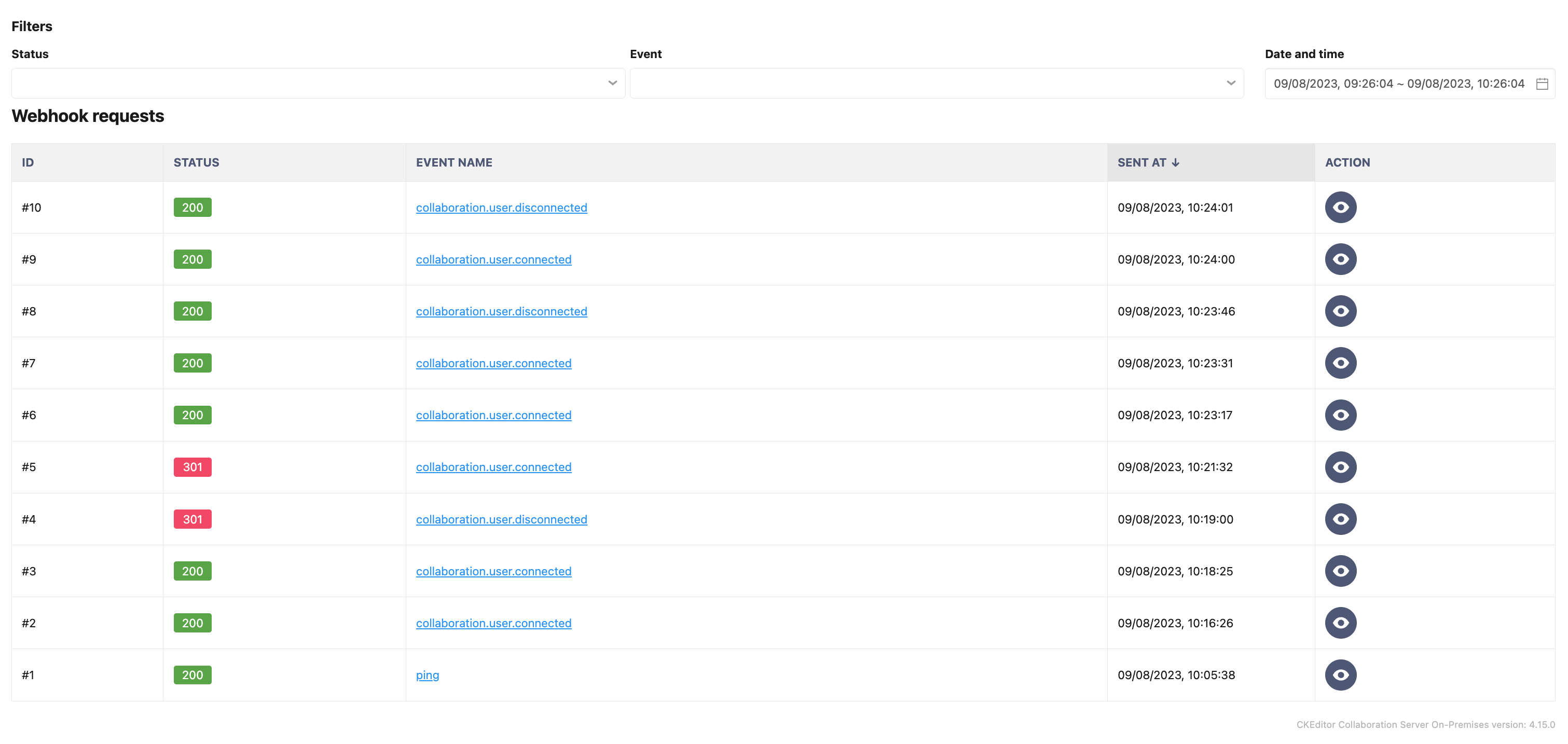Click the 200 status badge in row #1

point(192,674)
